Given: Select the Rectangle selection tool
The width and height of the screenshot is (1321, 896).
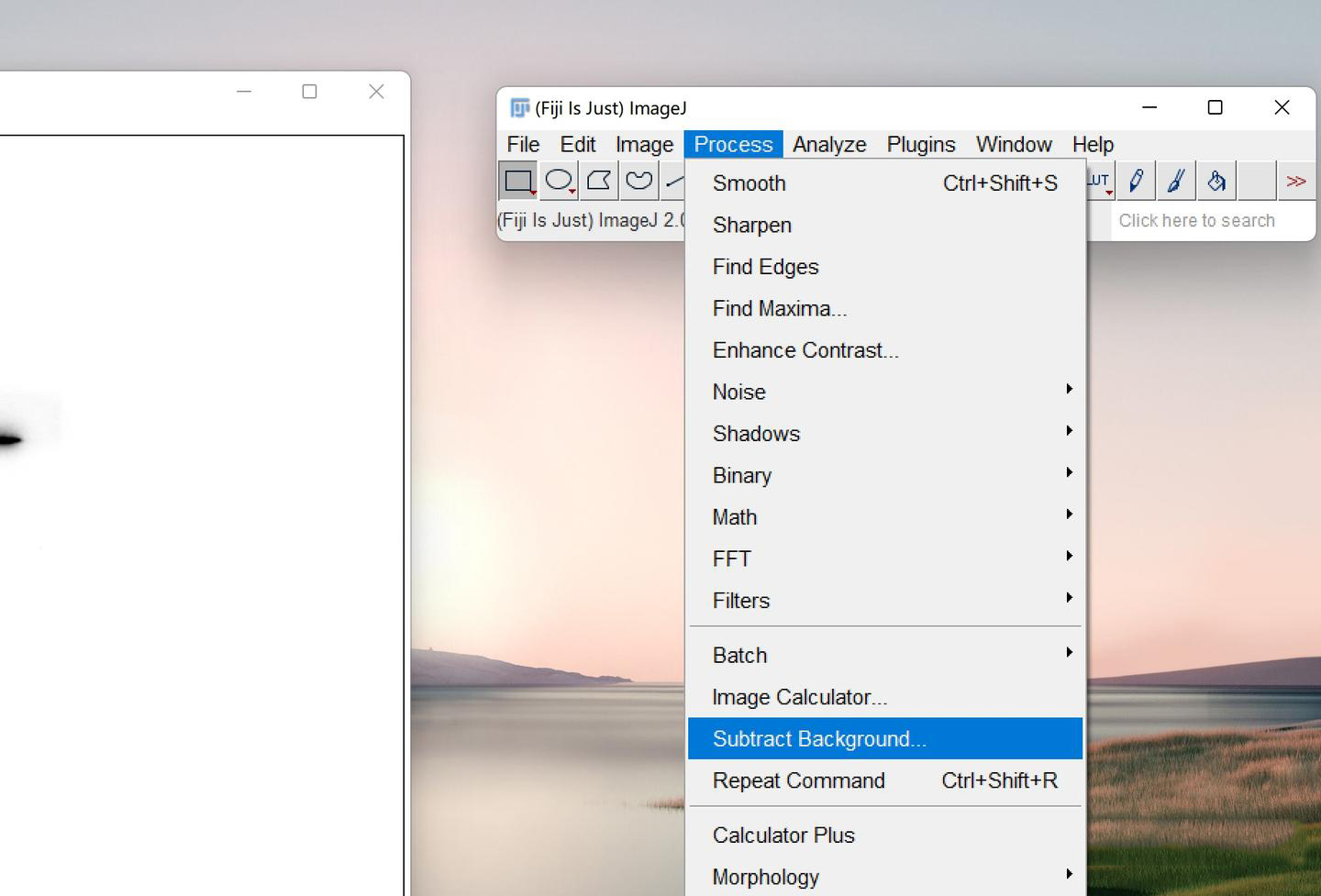Looking at the screenshot, I should click(x=518, y=181).
